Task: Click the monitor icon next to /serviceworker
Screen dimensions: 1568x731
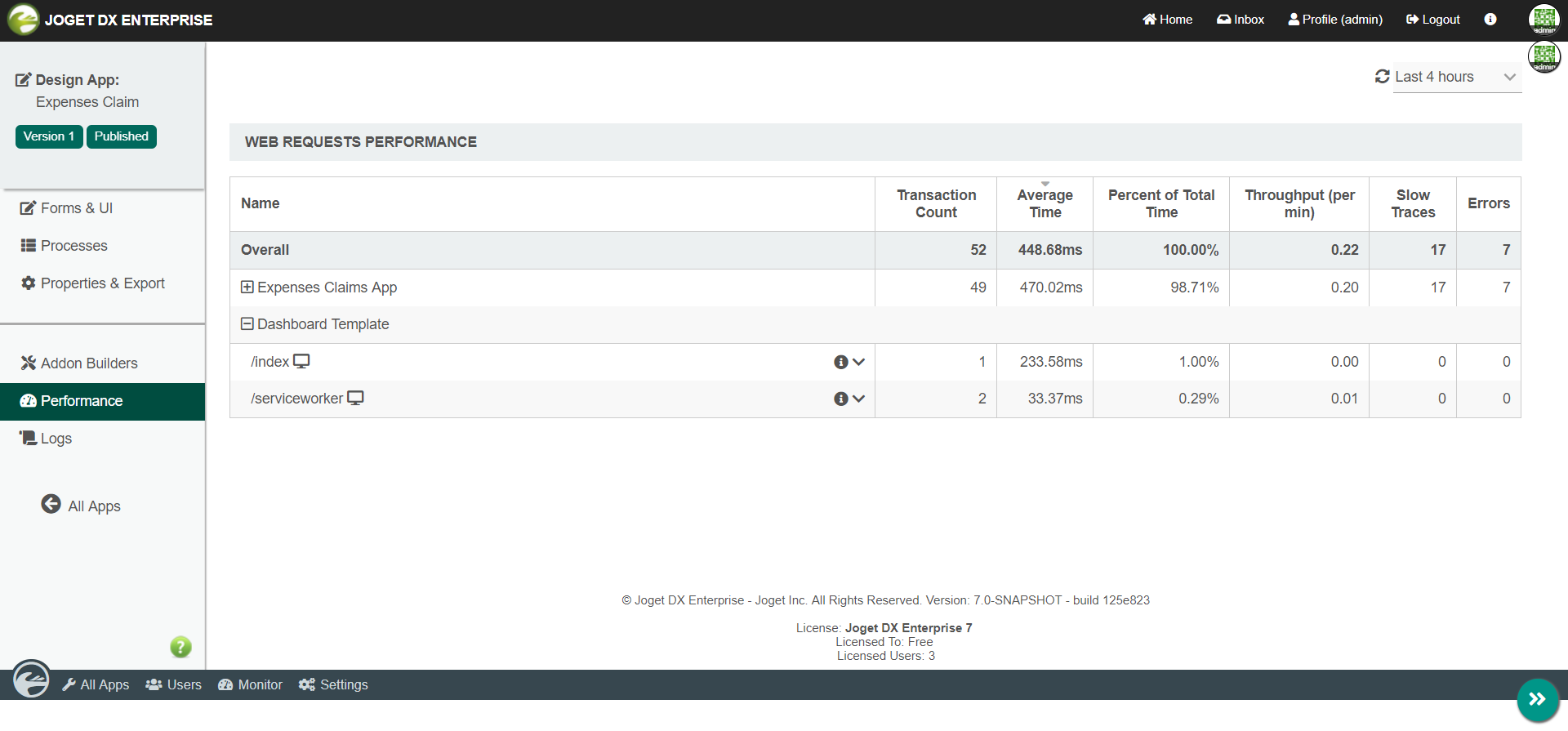Action: (x=355, y=398)
